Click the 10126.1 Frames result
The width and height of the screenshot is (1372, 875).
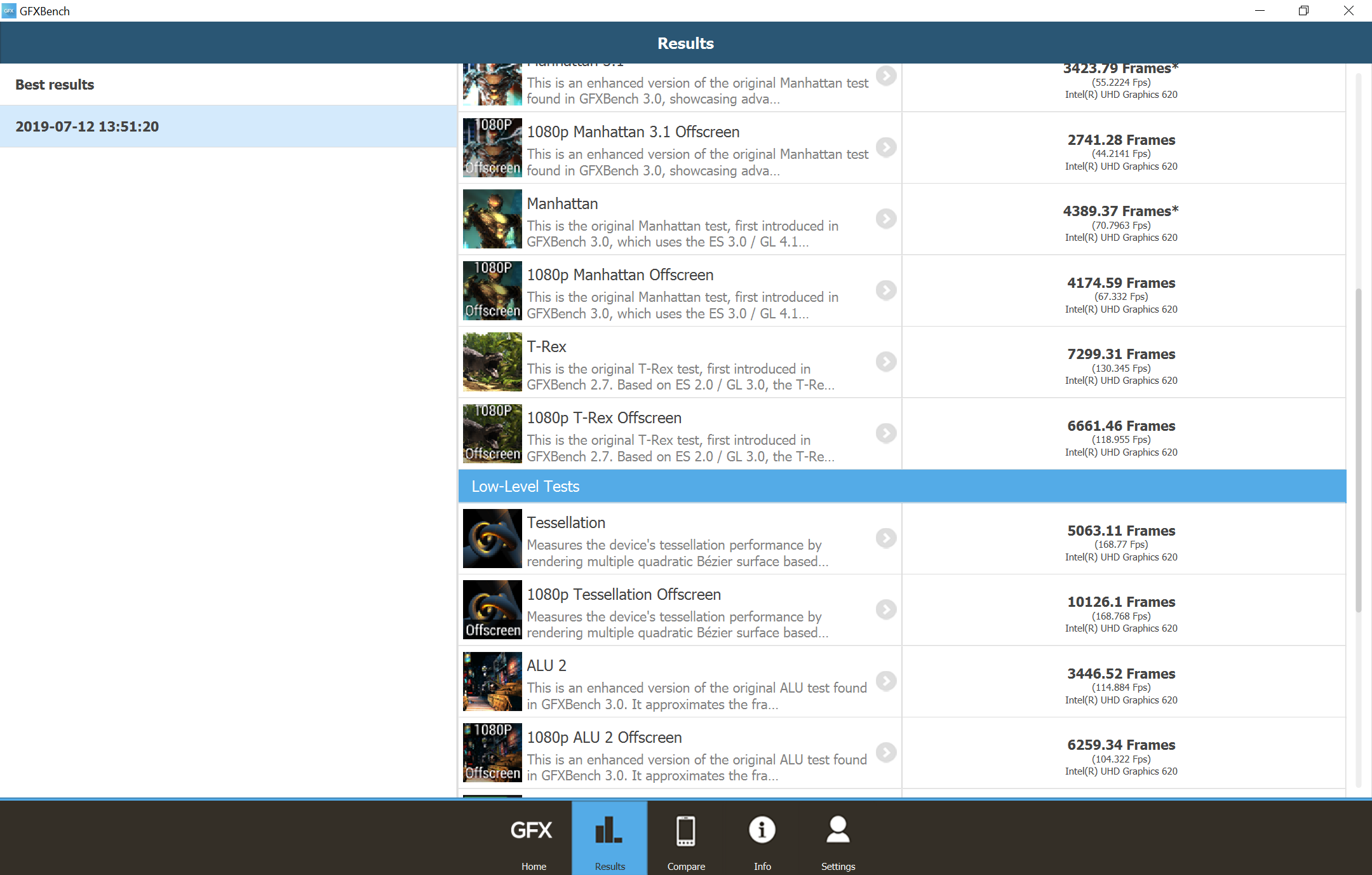click(1121, 602)
